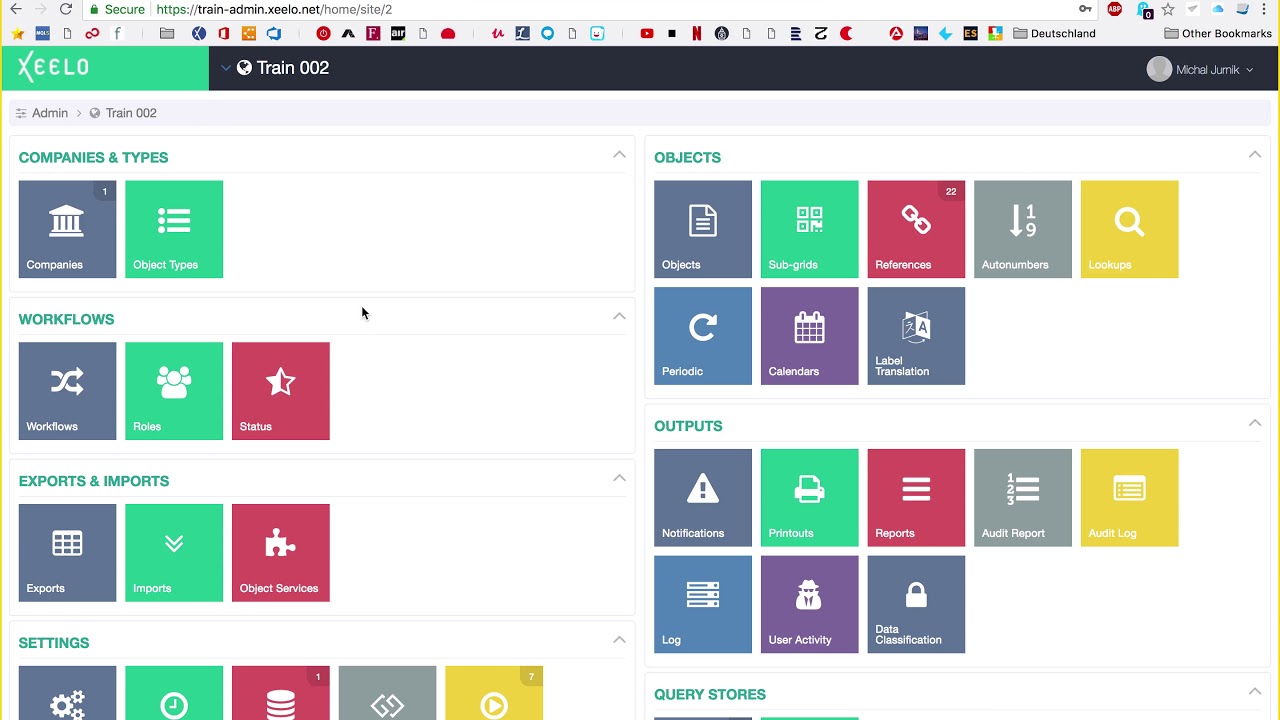The height and width of the screenshot is (720, 1280).
Task: Open the Object Services tile
Action: coord(280,553)
